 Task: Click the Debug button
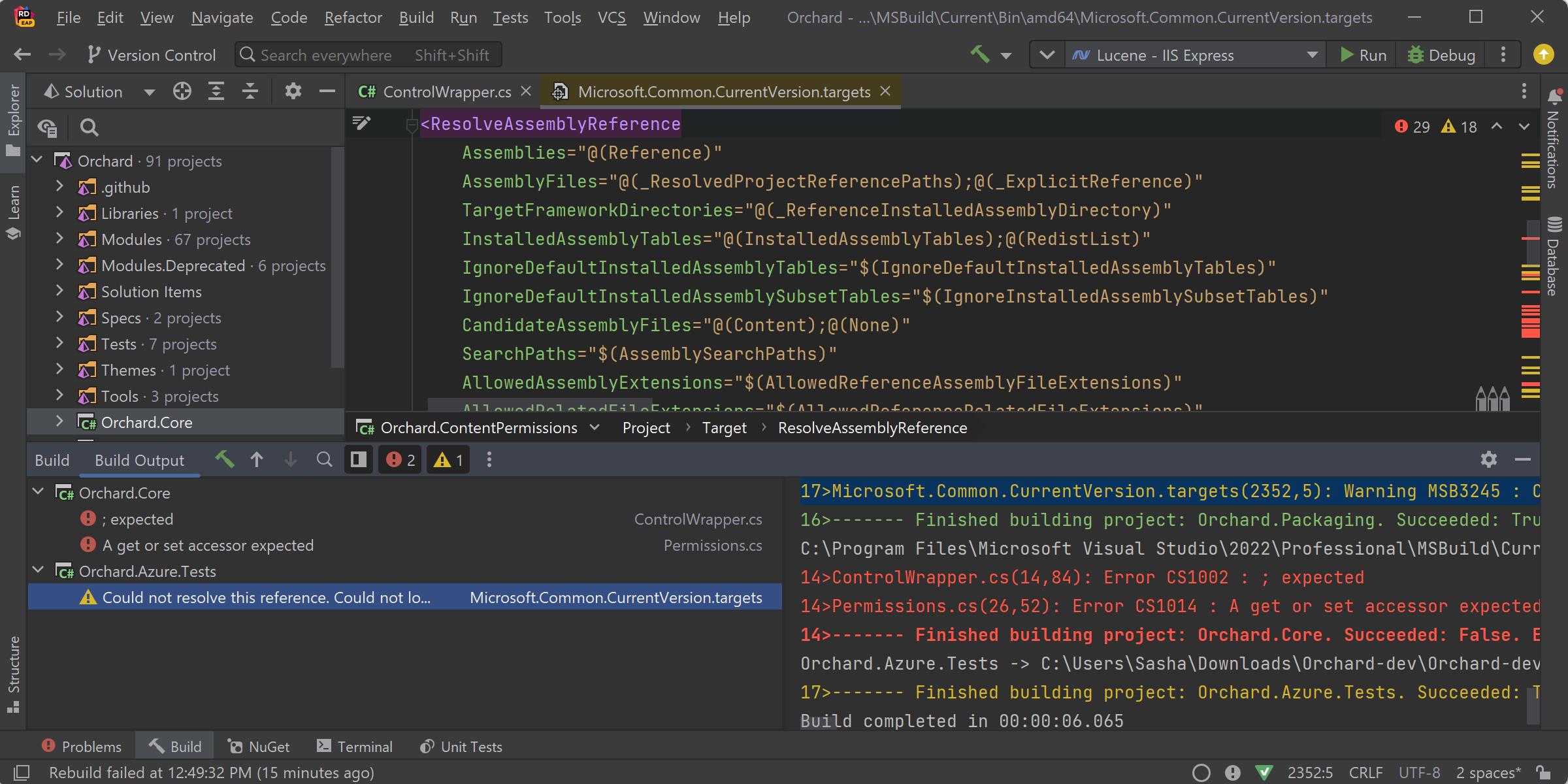(x=1441, y=55)
